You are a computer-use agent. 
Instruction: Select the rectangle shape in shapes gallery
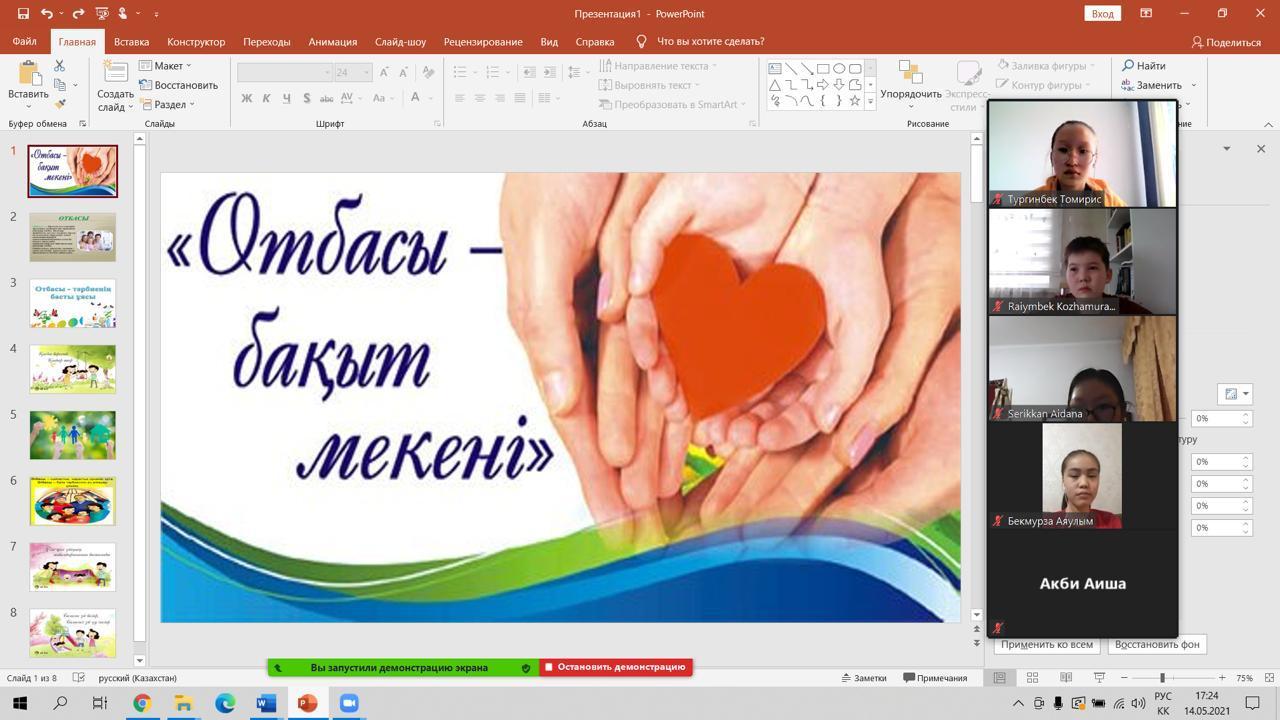point(822,69)
